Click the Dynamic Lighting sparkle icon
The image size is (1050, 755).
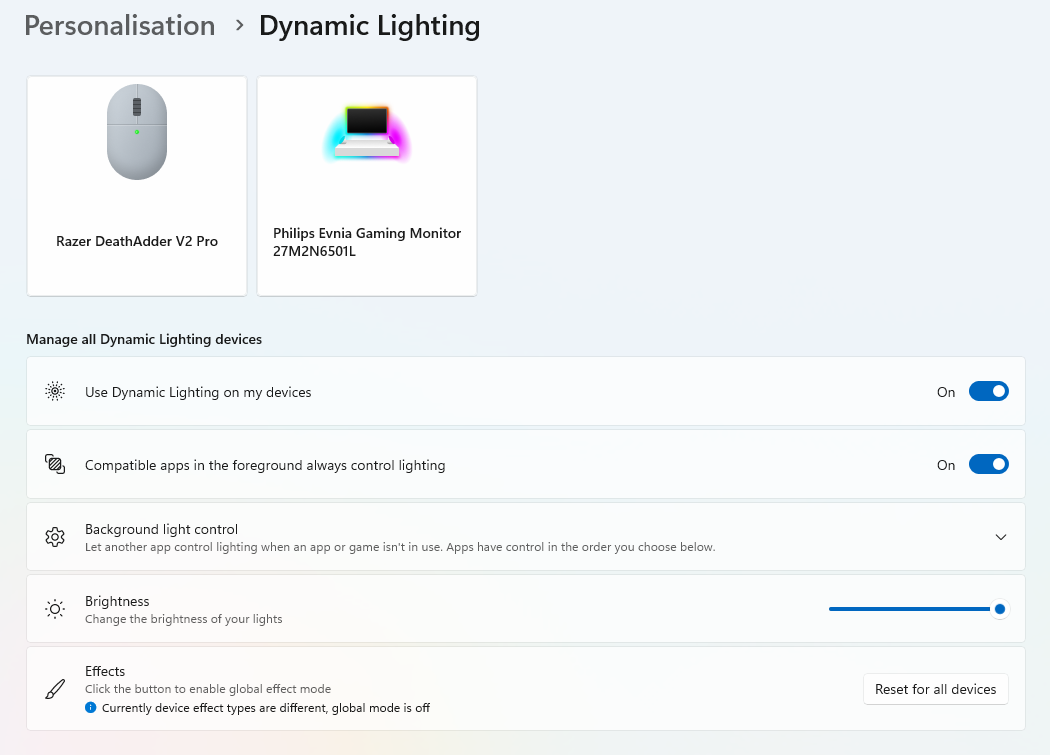click(x=55, y=391)
